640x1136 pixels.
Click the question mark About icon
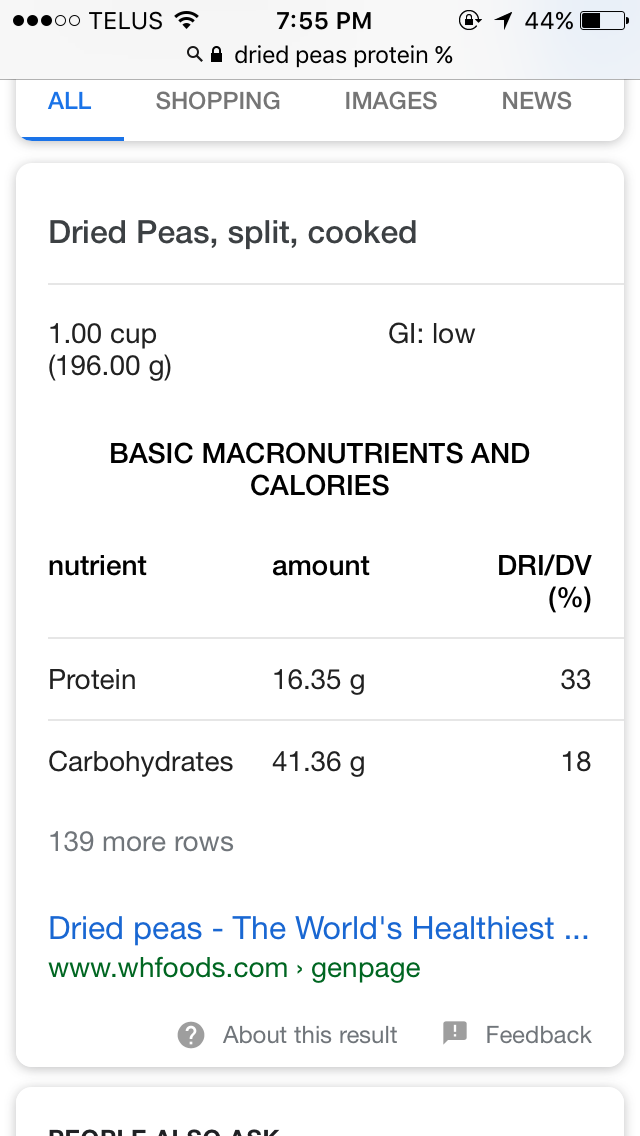coord(191,1034)
